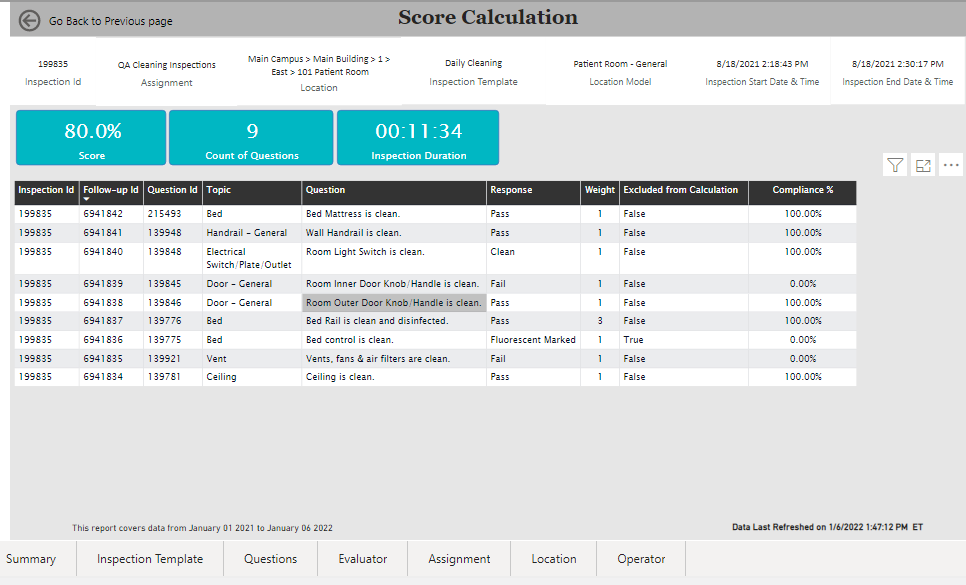Image resolution: width=966 pixels, height=585 pixels.
Task: Open the More options ellipsis menu
Action: coord(950,164)
